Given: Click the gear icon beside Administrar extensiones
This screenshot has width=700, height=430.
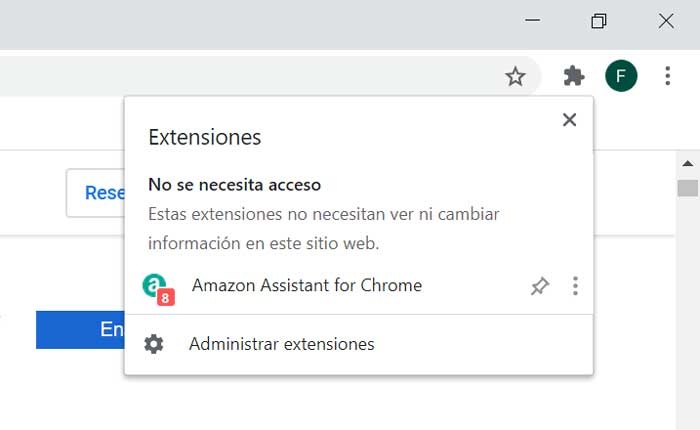Looking at the screenshot, I should [154, 344].
